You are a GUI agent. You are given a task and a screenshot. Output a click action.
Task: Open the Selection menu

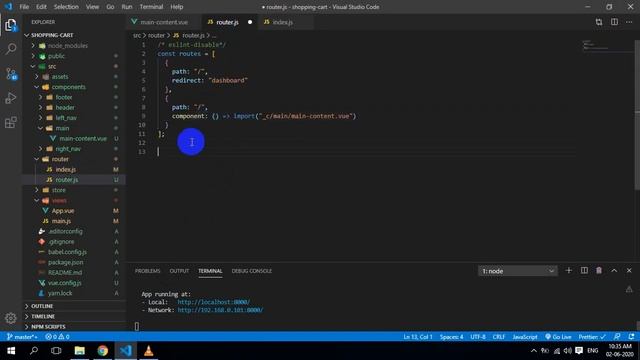(66, 7)
